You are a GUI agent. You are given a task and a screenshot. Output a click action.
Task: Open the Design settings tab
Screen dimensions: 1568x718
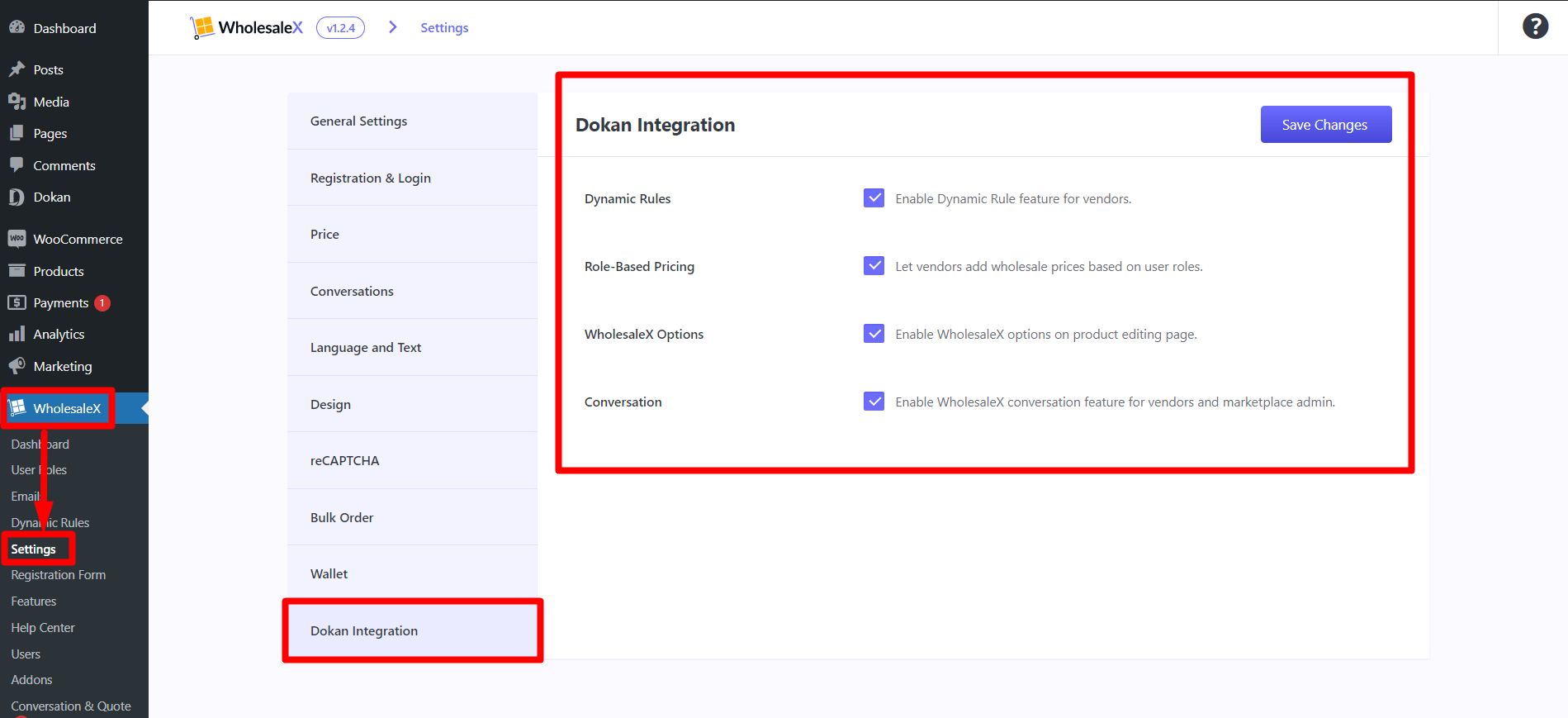point(412,404)
